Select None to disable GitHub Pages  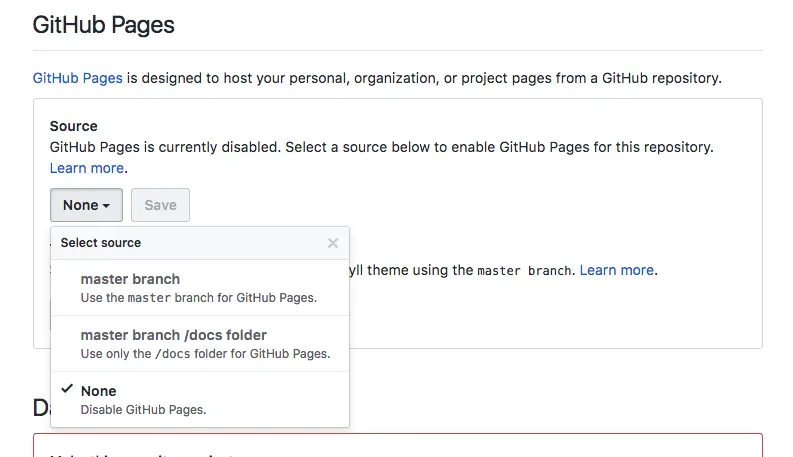coord(98,391)
